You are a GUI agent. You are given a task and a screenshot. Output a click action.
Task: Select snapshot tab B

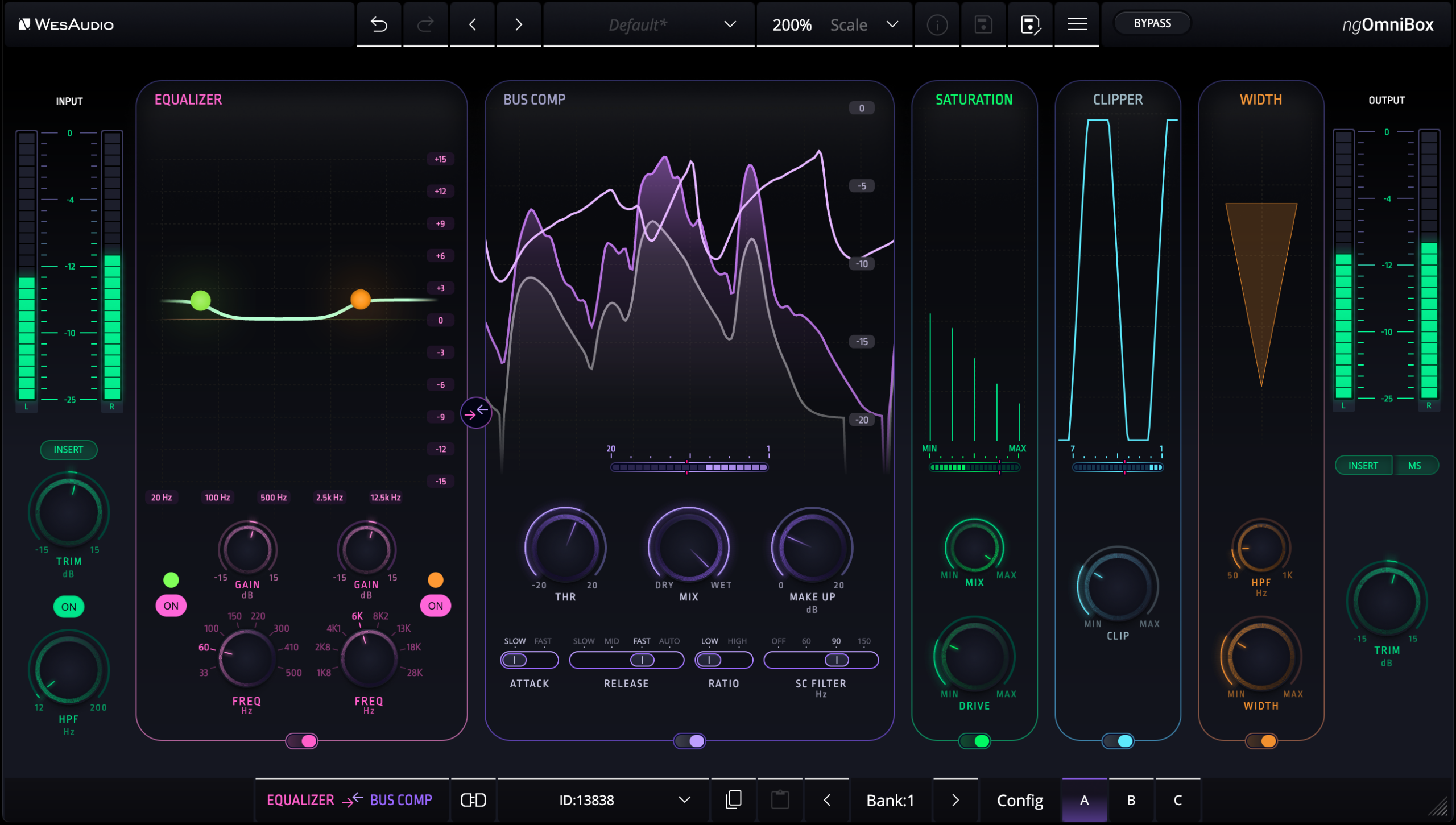(x=1131, y=800)
